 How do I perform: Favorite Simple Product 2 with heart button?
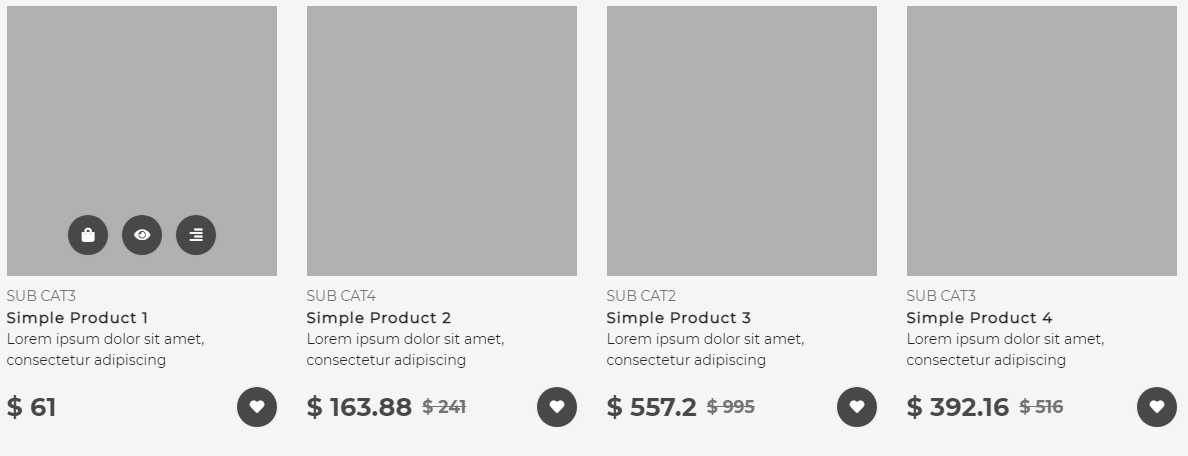557,407
